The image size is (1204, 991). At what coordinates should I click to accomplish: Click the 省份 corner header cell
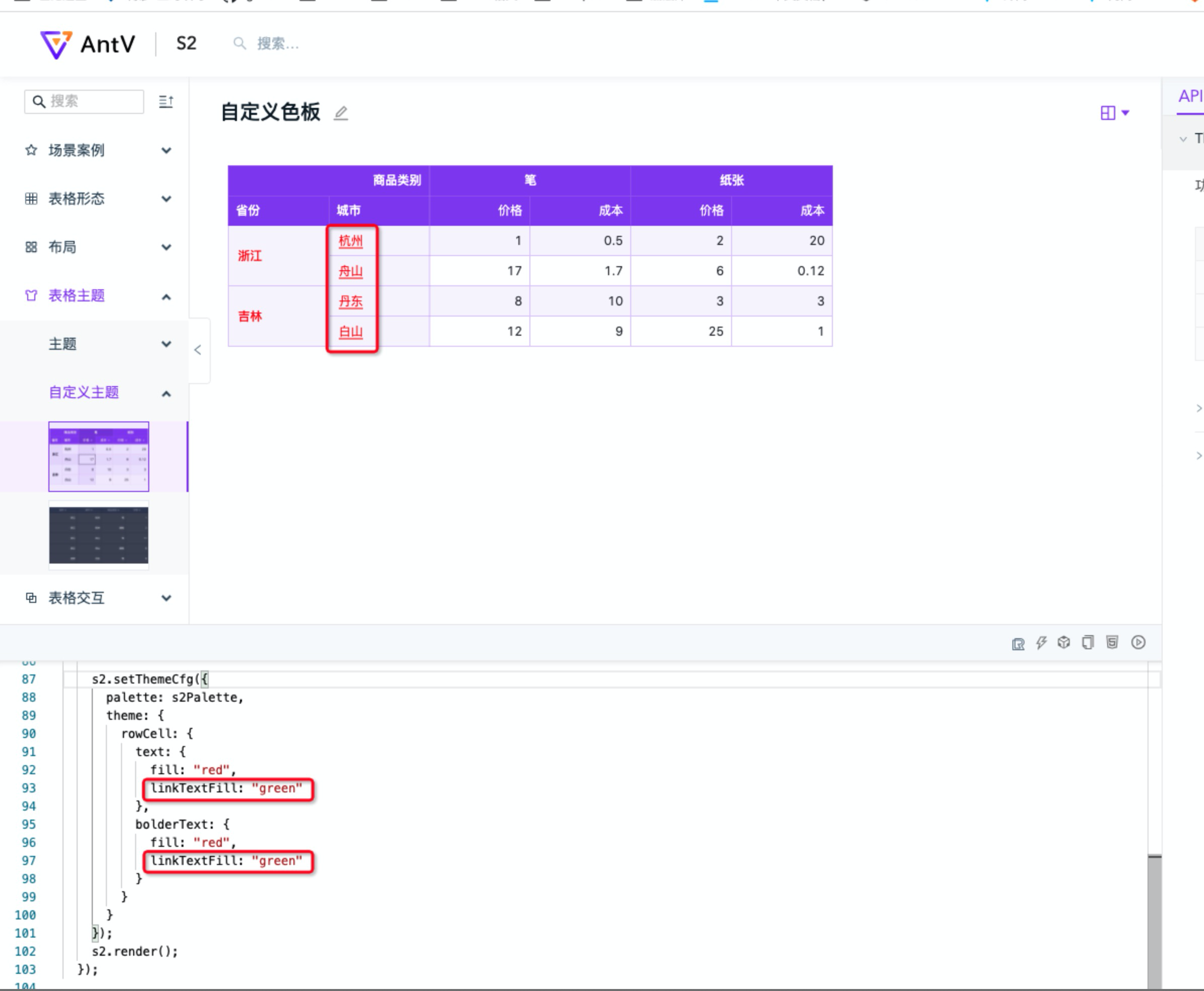(279, 211)
